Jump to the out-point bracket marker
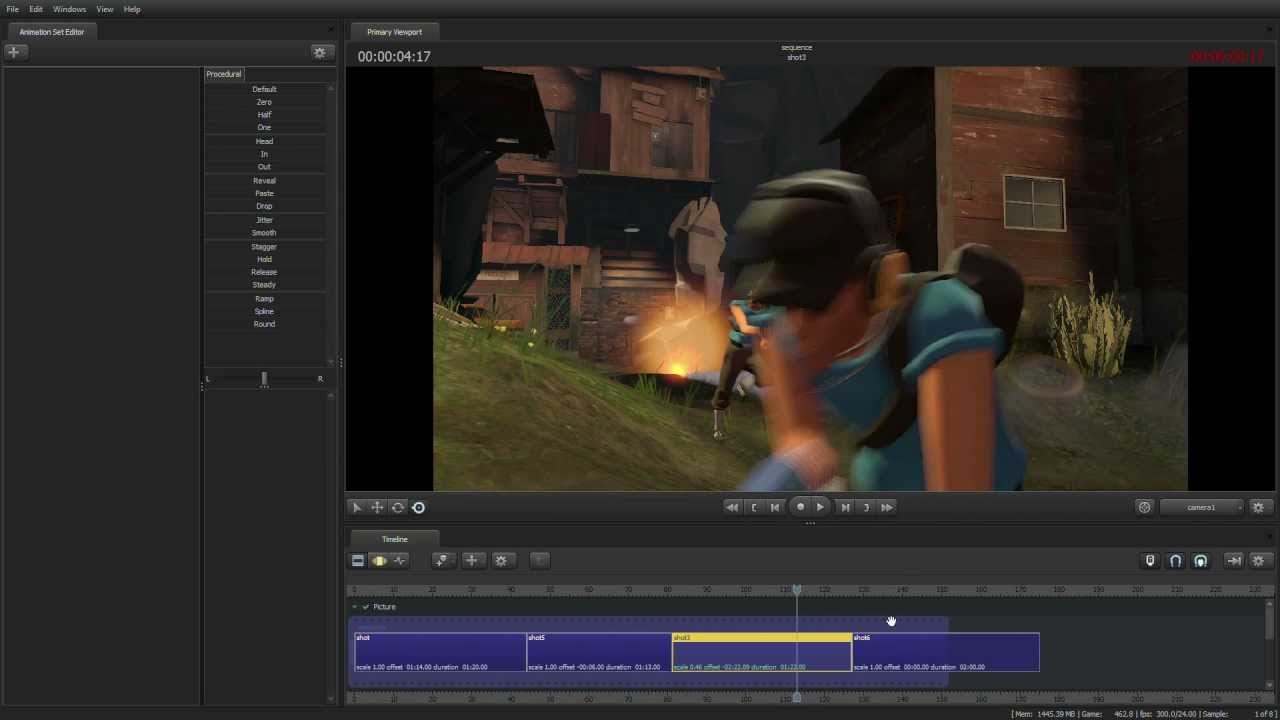The height and width of the screenshot is (720, 1280). [x=866, y=507]
